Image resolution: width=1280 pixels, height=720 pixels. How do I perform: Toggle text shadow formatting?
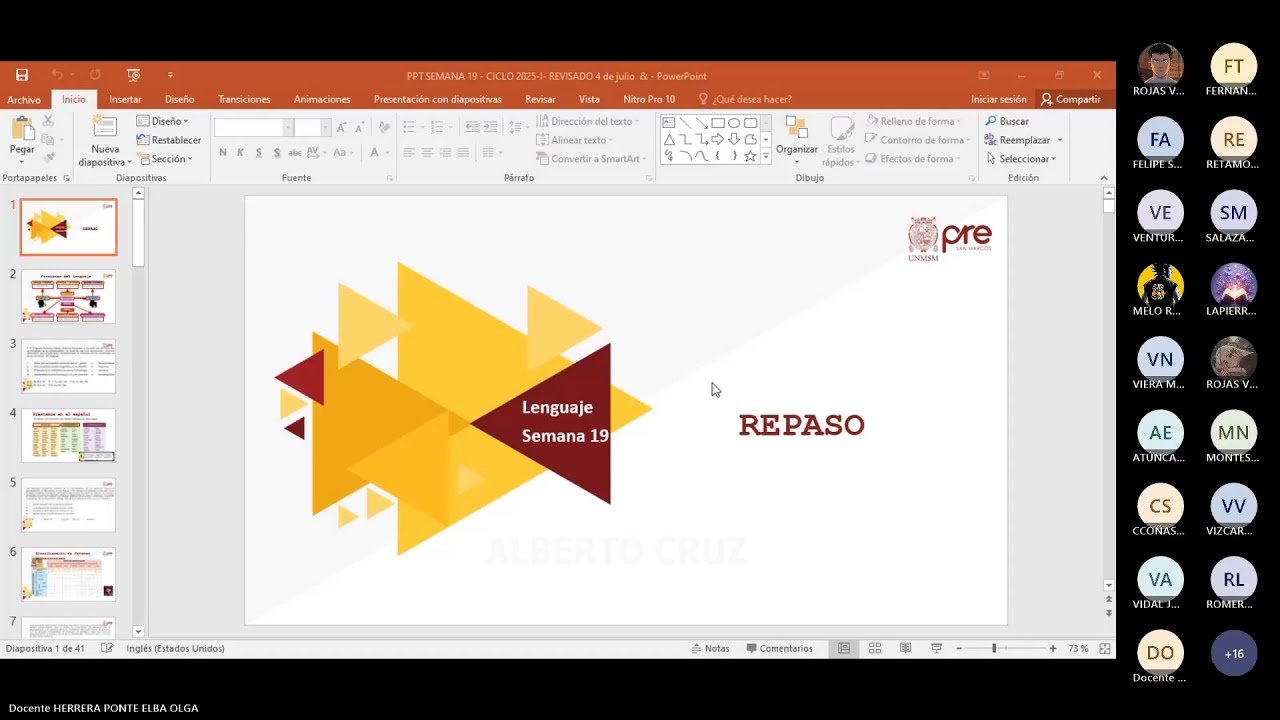(277, 153)
